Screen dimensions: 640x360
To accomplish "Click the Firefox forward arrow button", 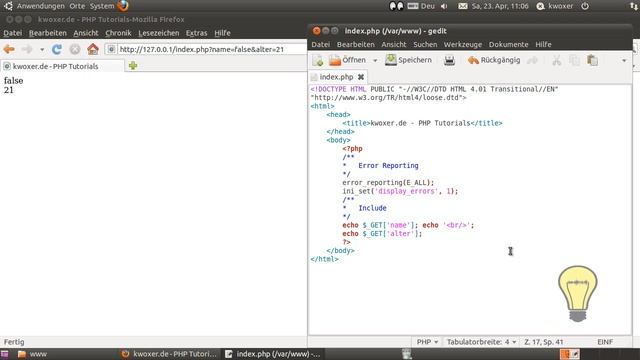I will click(x=27, y=49).
